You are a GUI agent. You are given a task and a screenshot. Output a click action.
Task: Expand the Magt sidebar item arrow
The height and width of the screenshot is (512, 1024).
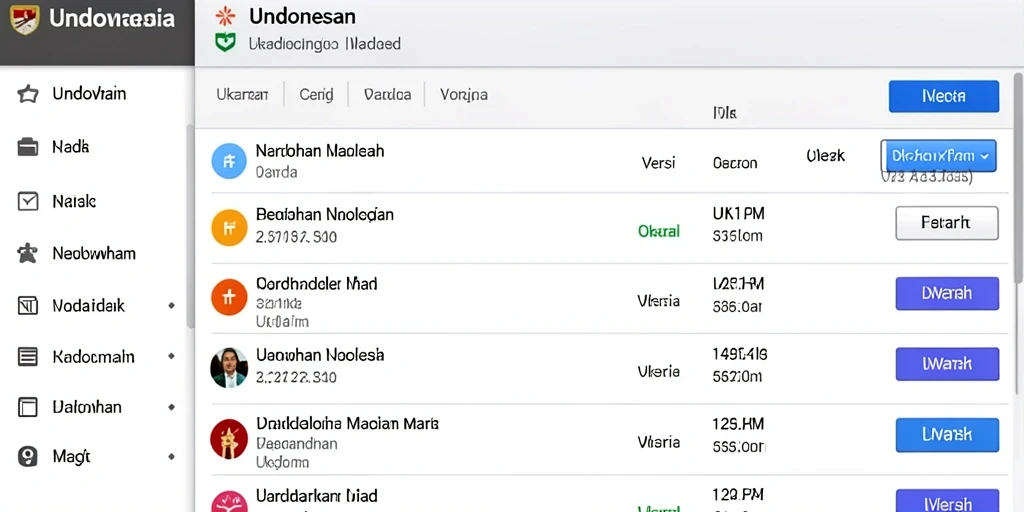click(171, 456)
